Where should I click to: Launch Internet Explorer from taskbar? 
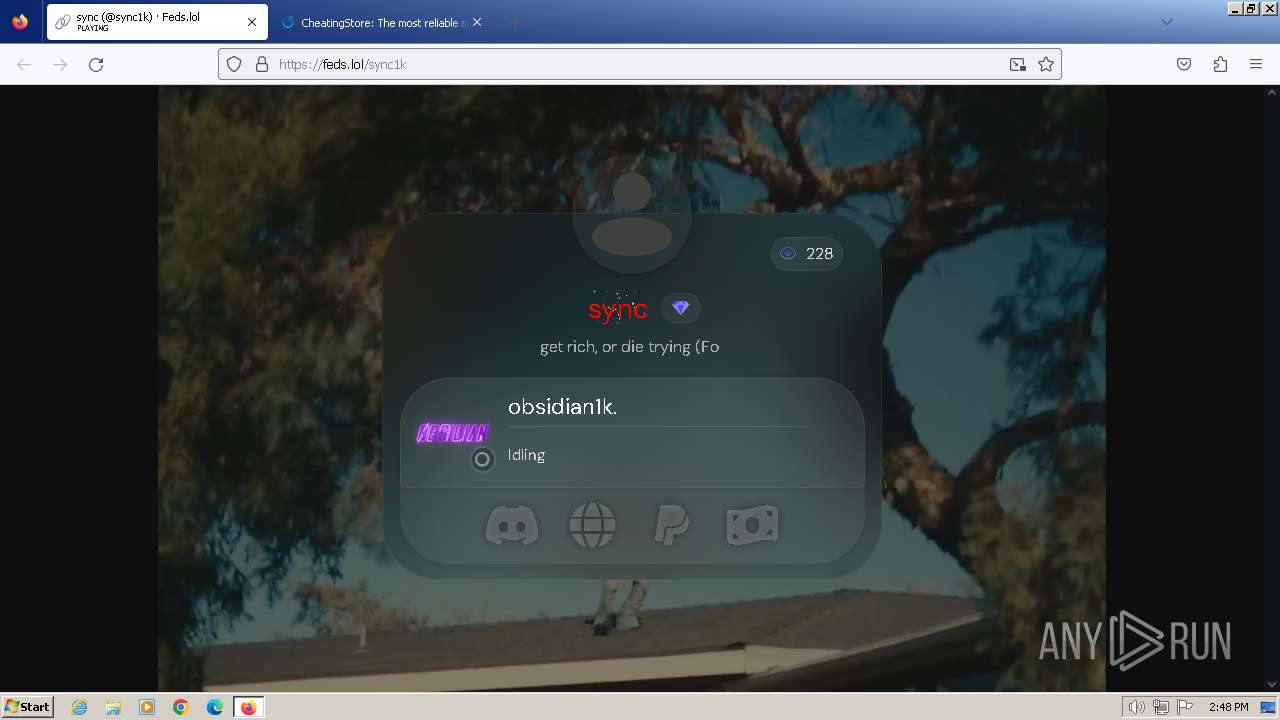(x=80, y=707)
